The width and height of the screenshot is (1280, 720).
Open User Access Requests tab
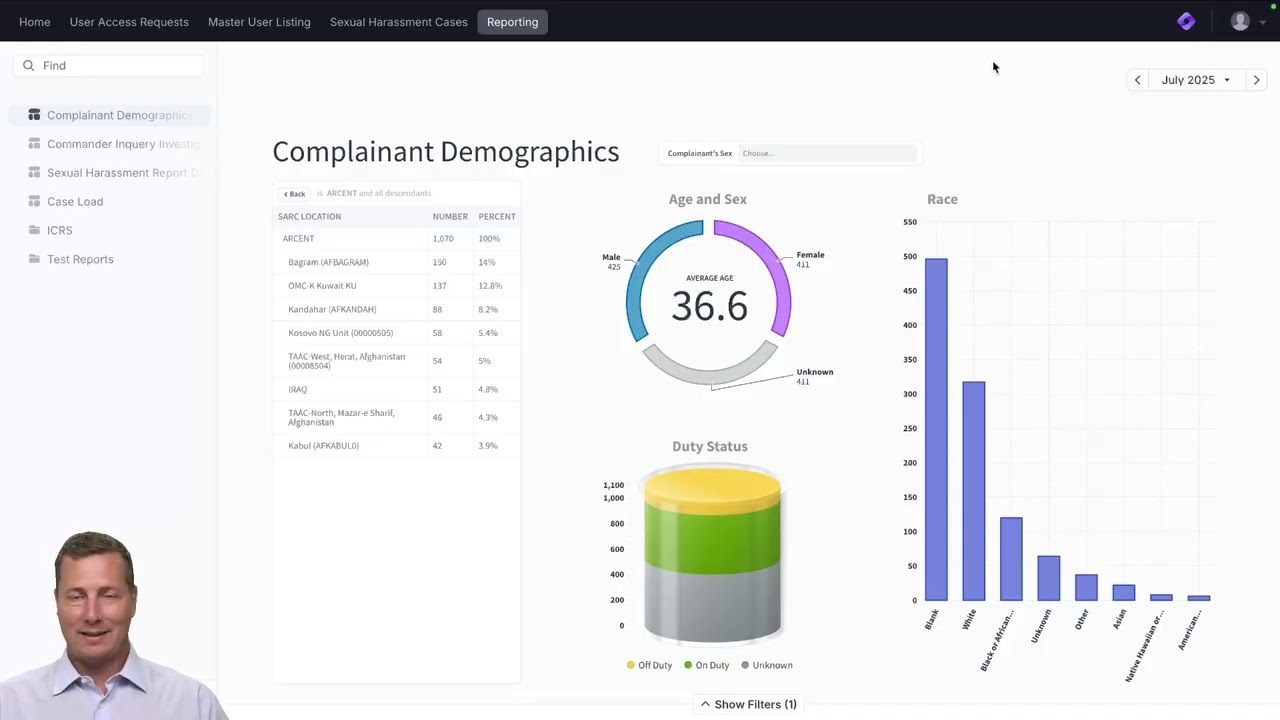pos(129,22)
